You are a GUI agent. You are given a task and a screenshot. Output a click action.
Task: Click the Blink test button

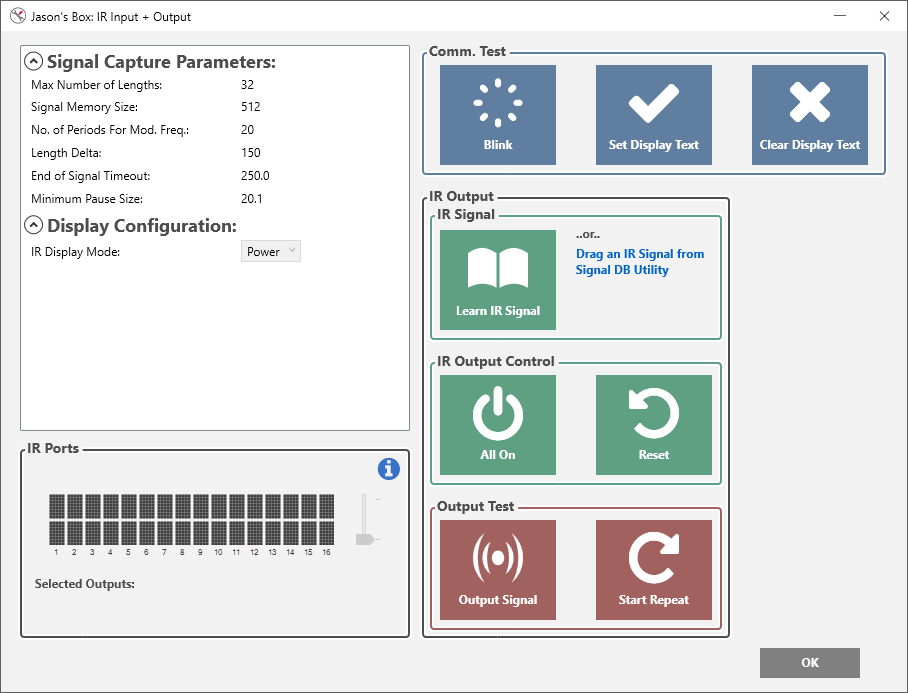(x=497, y=115)
